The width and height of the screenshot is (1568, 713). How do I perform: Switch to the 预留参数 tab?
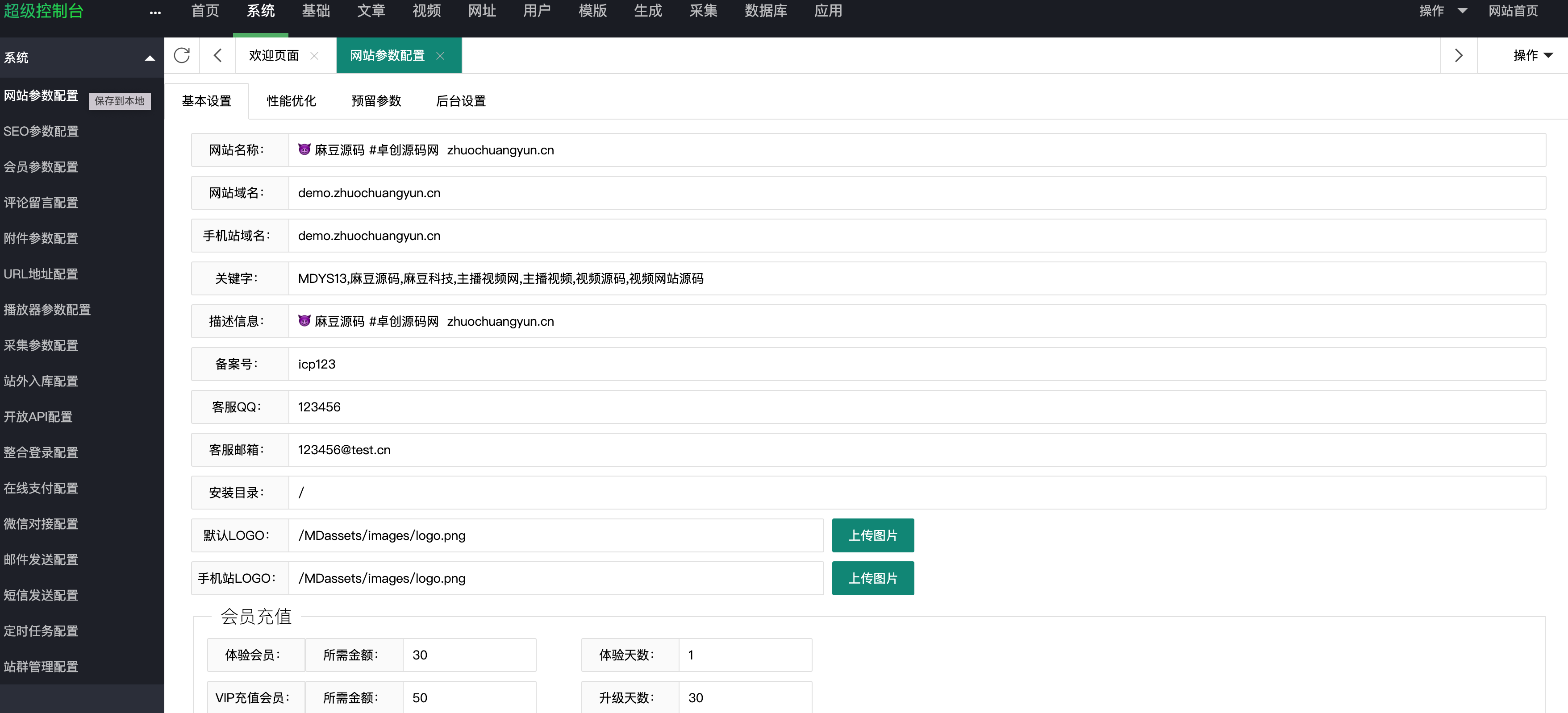376,101
